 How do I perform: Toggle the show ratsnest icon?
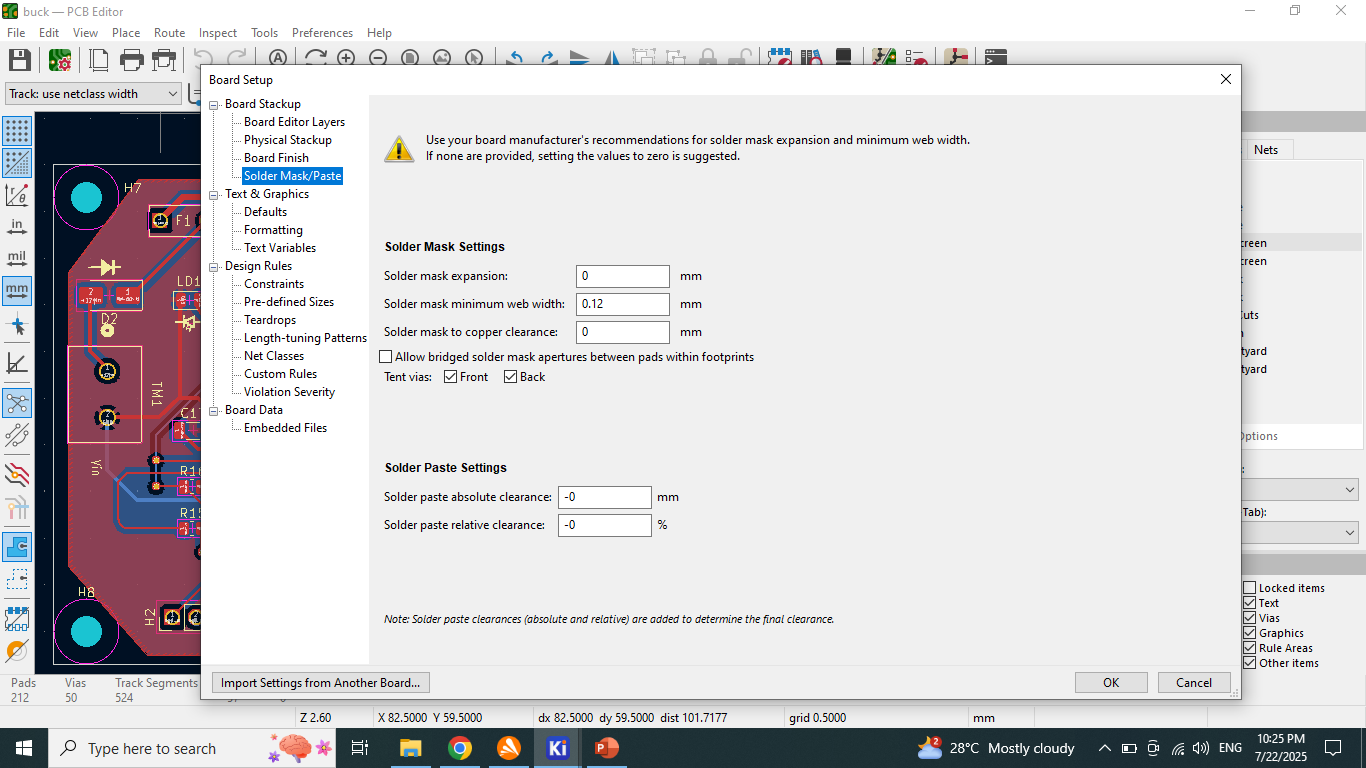click(17, 403)
